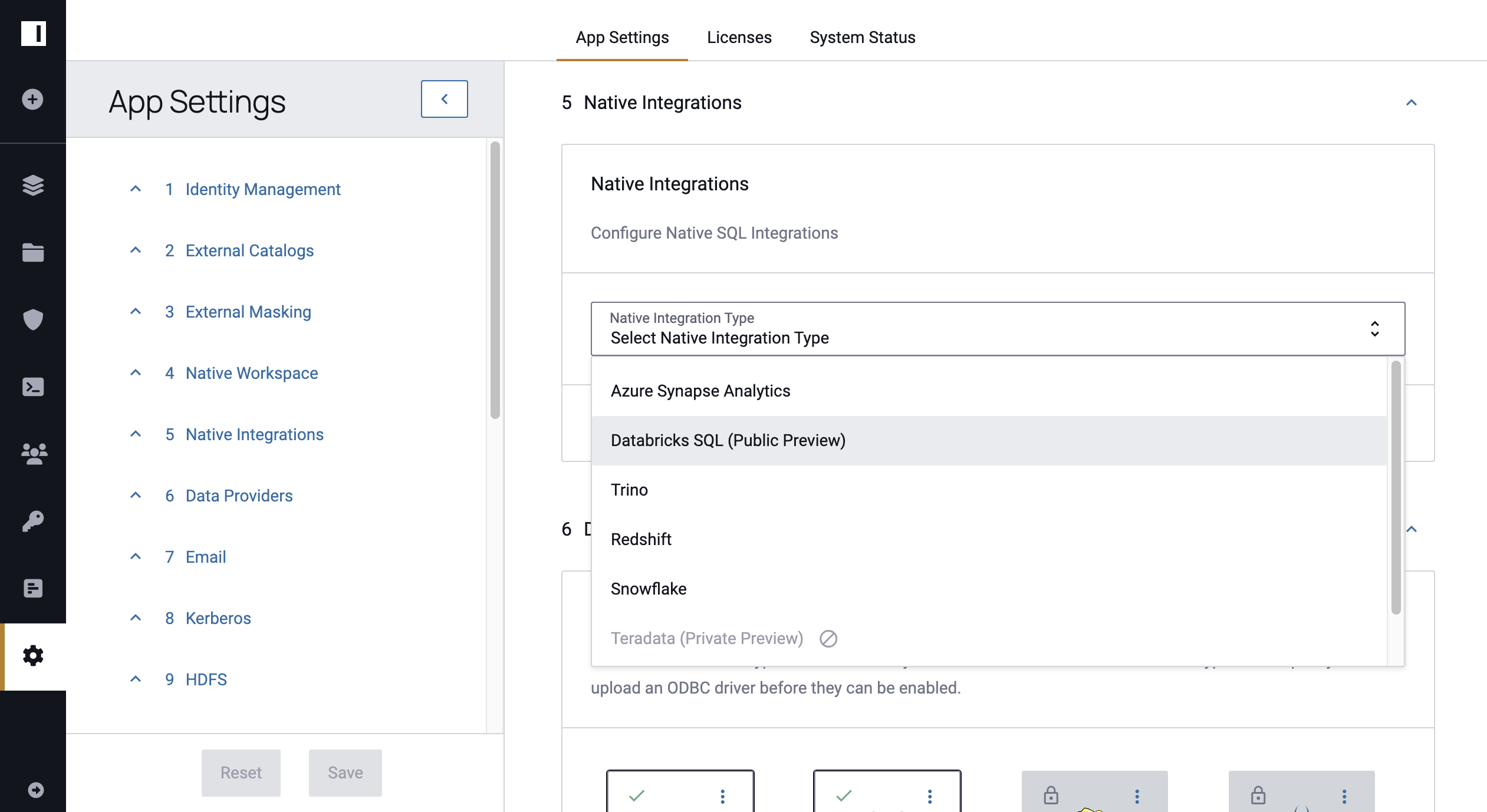
Task: Switch to the Licenses tab
Action: [740, 37]
